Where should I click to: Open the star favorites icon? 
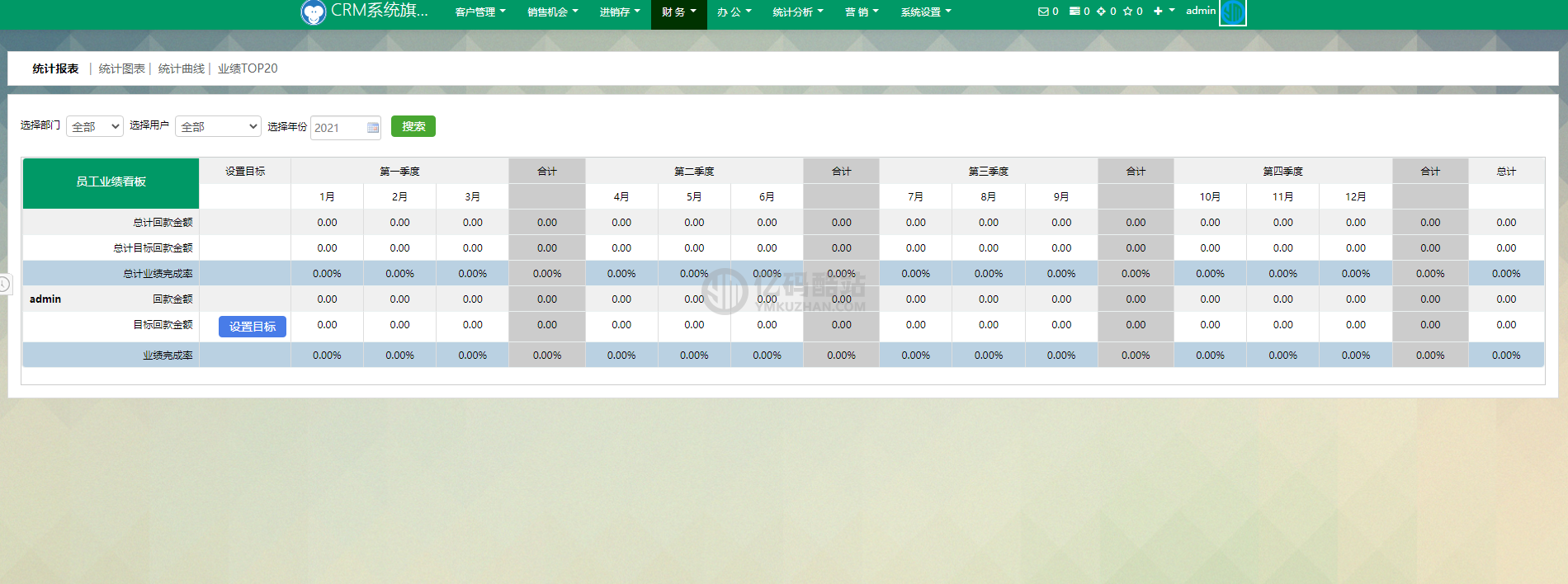tap(1127, 12)
